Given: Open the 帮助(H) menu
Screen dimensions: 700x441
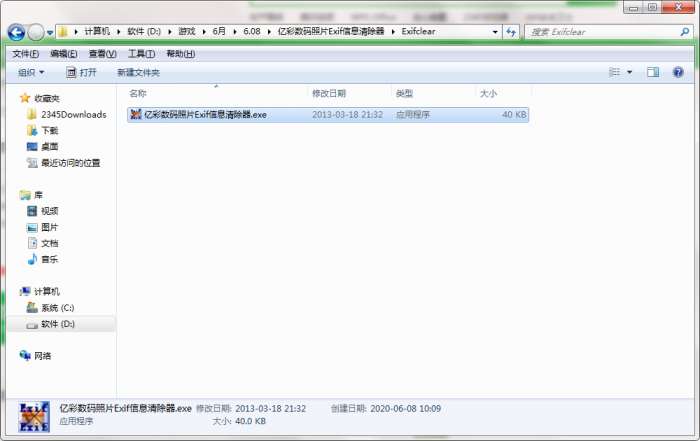Looking at the screenshot, I should click(180, 54).
